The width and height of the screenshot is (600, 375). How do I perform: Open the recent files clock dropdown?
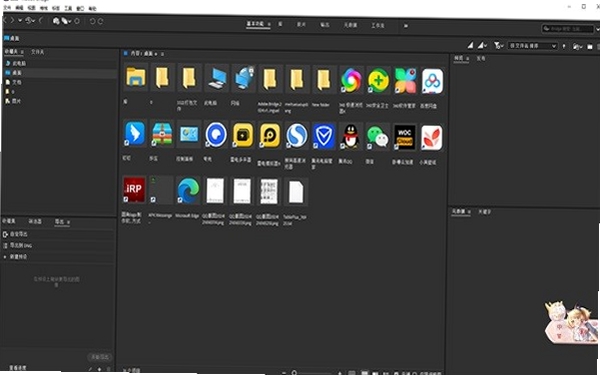[30, 21]
